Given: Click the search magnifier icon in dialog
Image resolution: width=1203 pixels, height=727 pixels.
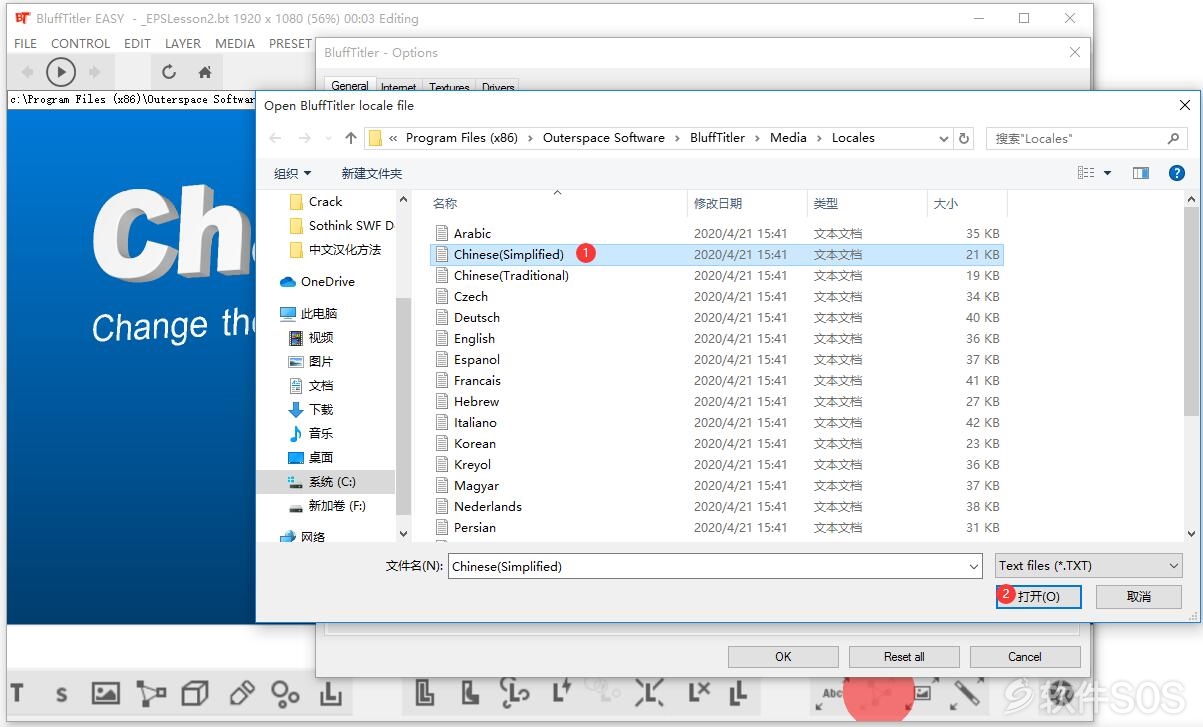Looking at the screenshot, I should (1173, 138).
